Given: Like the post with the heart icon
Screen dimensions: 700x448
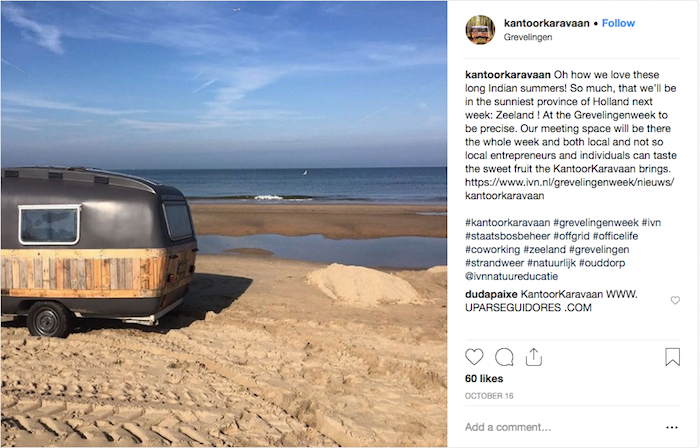Looking at the screenshot, I should click(x=474, y=357).
